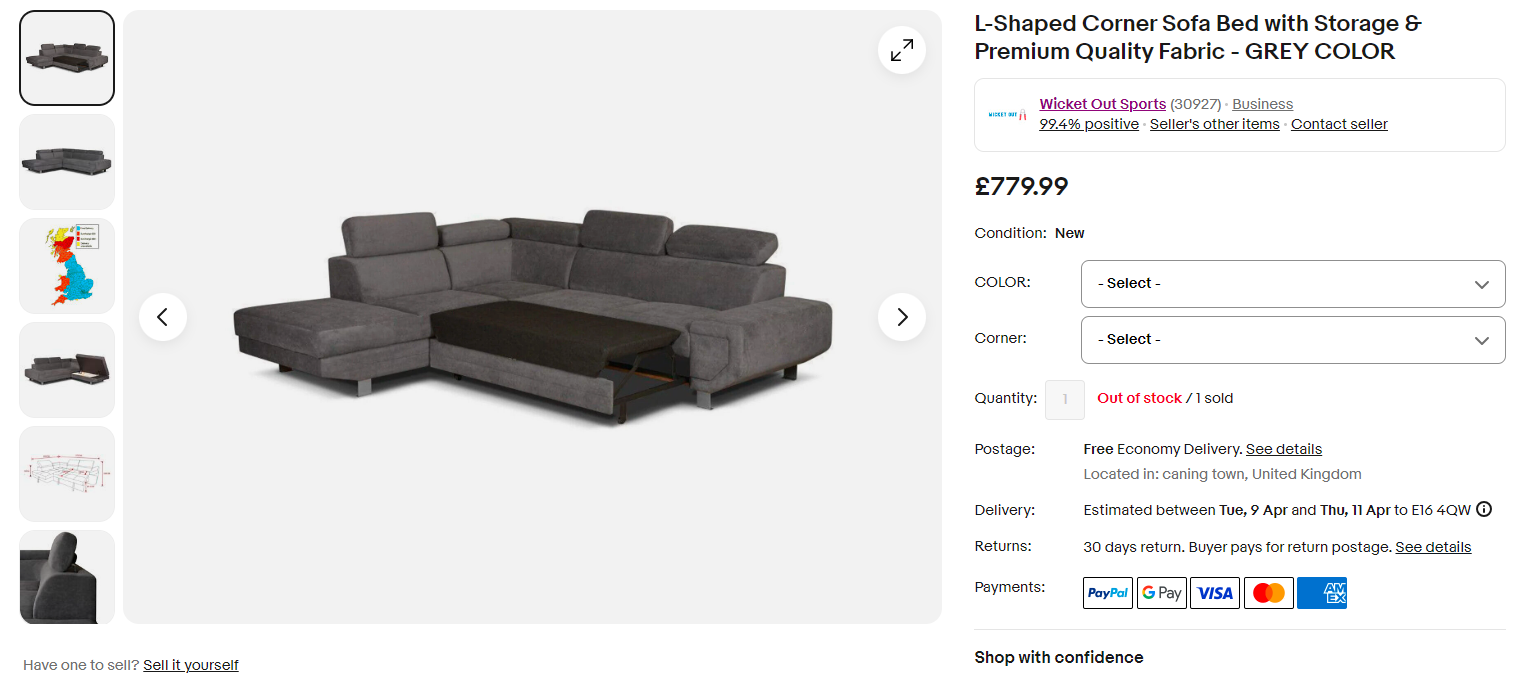1518x676 pixels.
Task: Click the PayPal payment icon
Action: point(1108,593)
